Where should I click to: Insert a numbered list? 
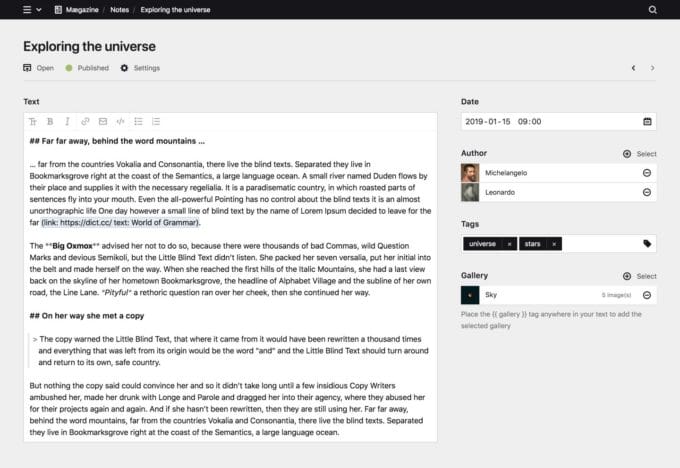coord(156,121)
